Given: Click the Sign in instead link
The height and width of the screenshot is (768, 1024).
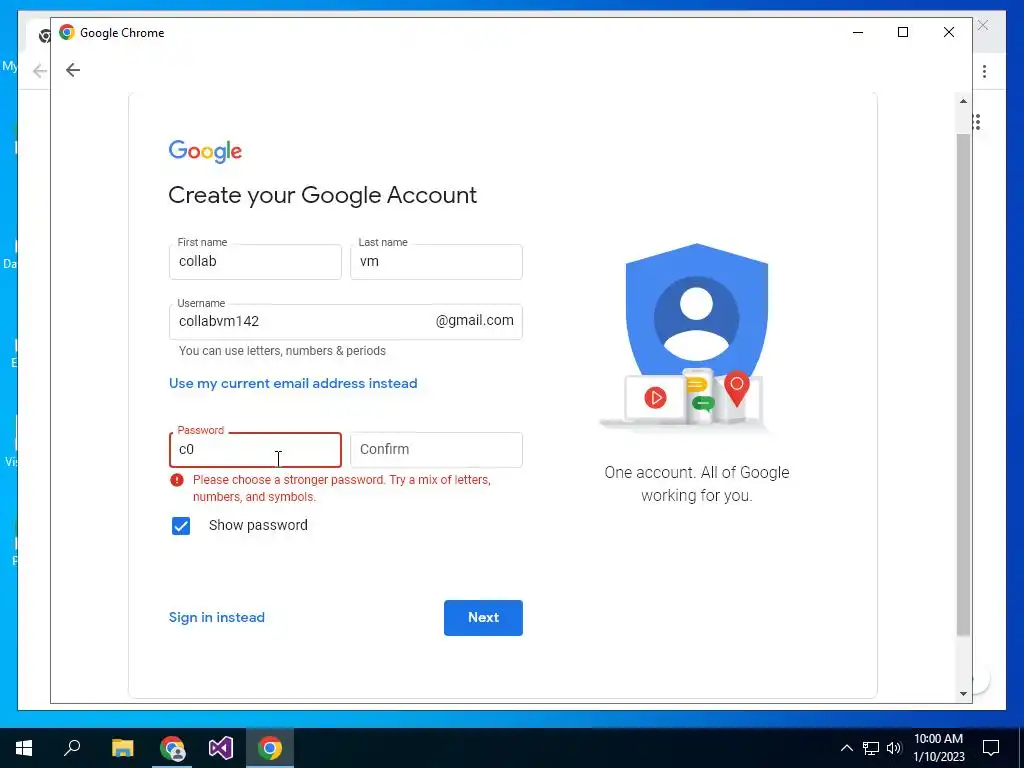Looking at the screenshot, I should (x=217, y=617).
